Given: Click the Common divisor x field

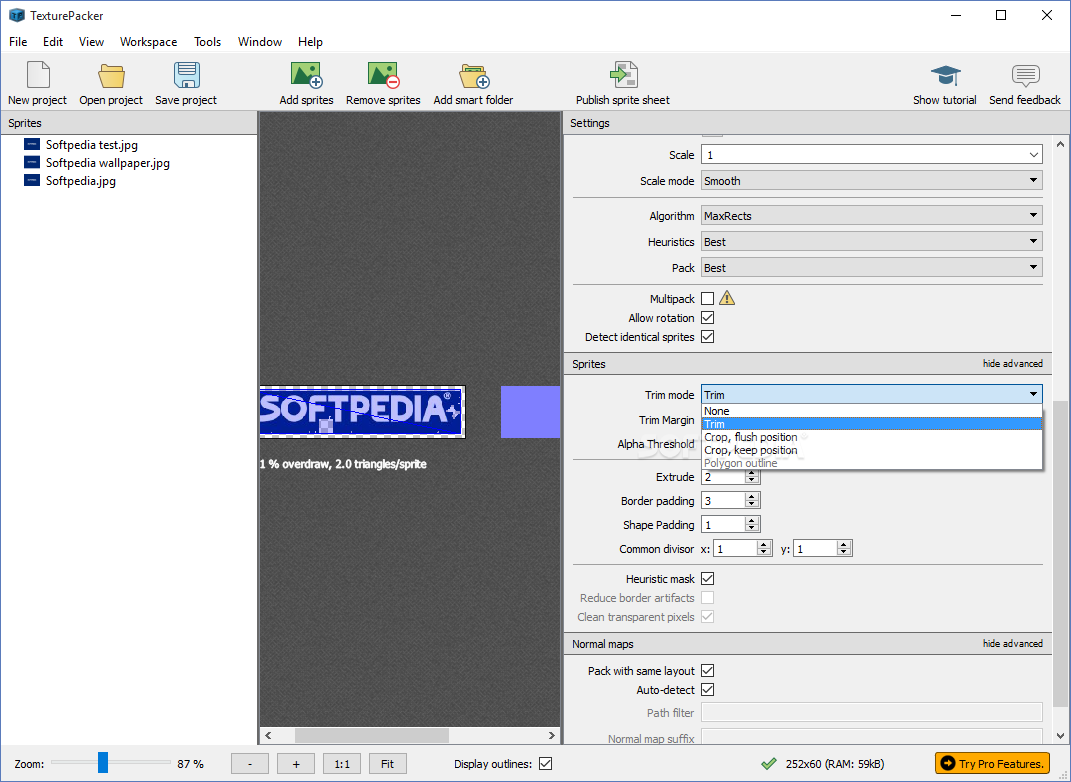Looking at the screenshot, I should (x=735, y=548).
